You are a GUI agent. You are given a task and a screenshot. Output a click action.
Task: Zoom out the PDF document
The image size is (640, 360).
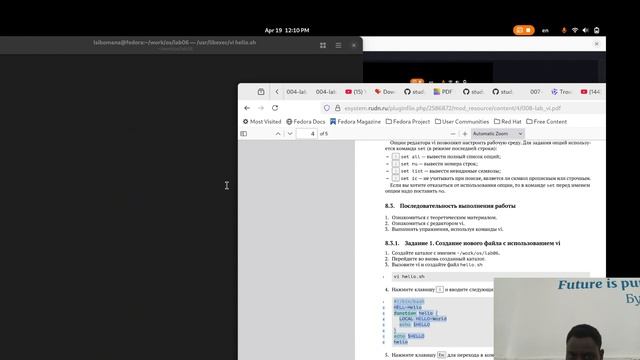coord(453,133)
